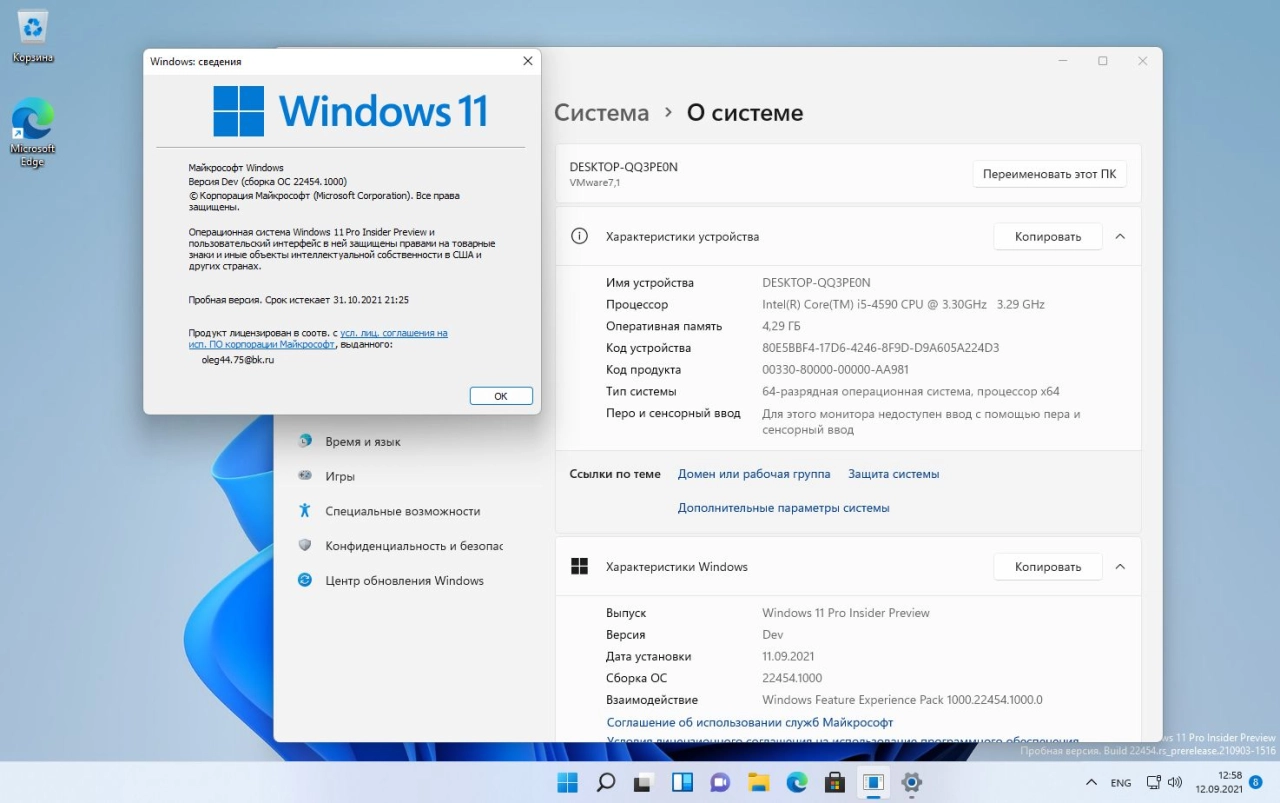Show hidden system tray icons
The height and width of the screenshot is (803, 1280).
click(x=1091, y=782)
